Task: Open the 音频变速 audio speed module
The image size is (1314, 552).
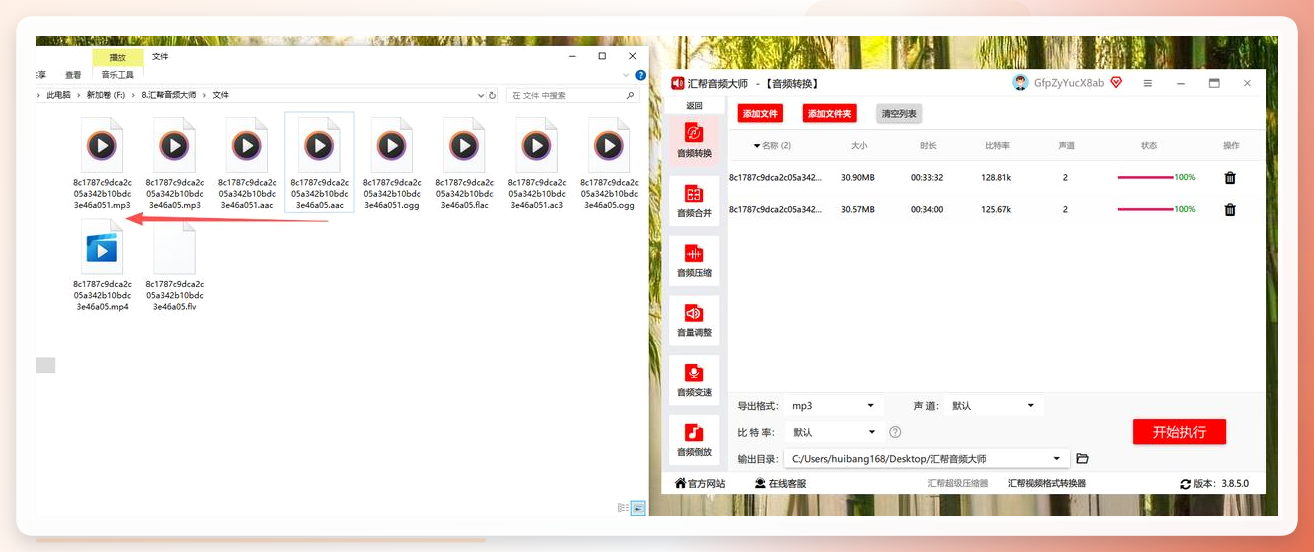Action: click(694, 379)
